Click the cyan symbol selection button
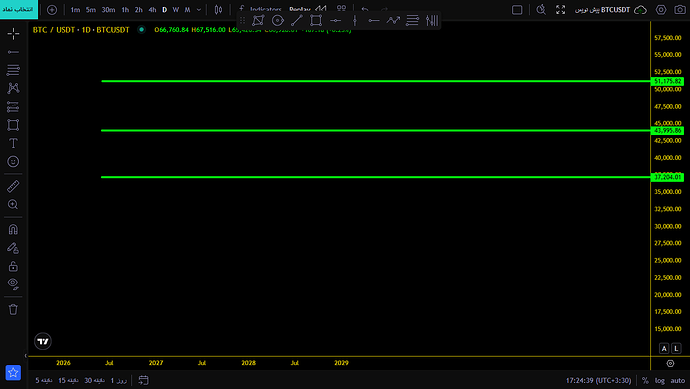The height and width of the screenshot is (389, 690). click(18, 9)
